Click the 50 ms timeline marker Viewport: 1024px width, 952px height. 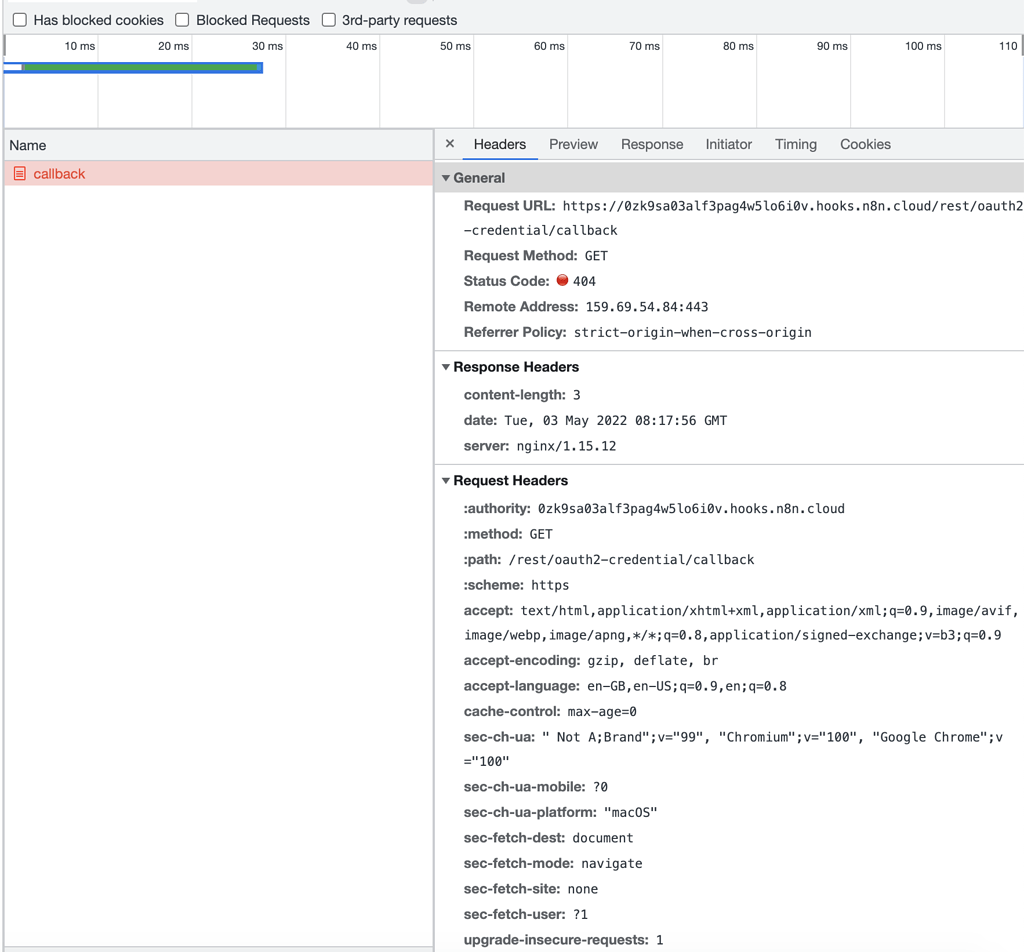tap(455, 46)
